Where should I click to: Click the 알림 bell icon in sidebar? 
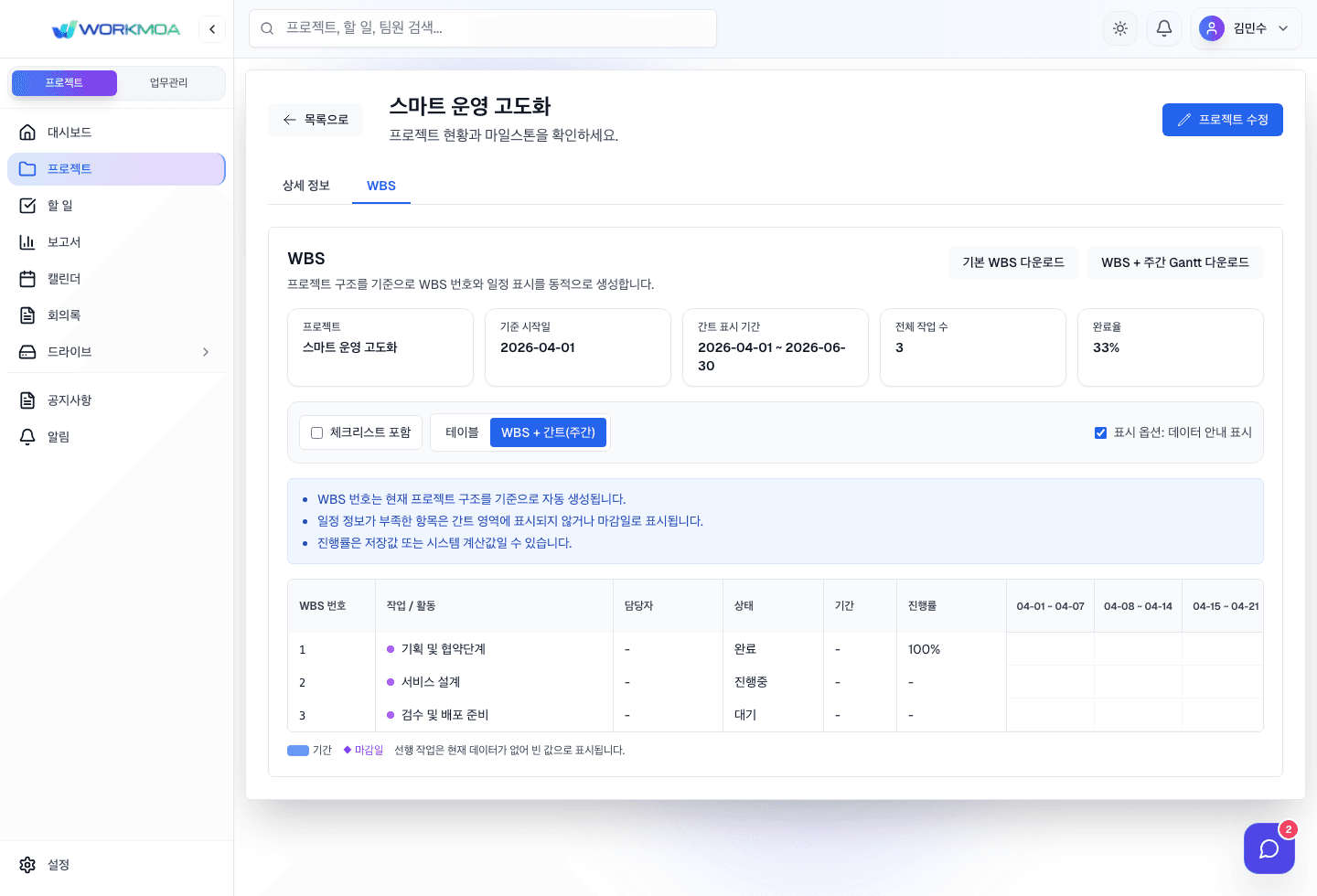click(27, 437)
